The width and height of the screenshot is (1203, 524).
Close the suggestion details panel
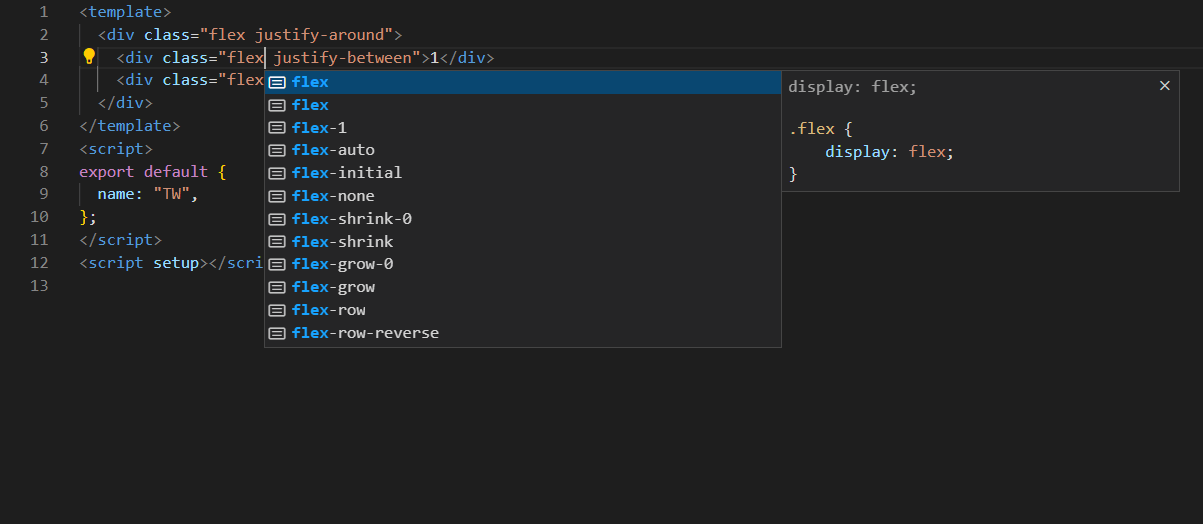[x=1164, y=86]
